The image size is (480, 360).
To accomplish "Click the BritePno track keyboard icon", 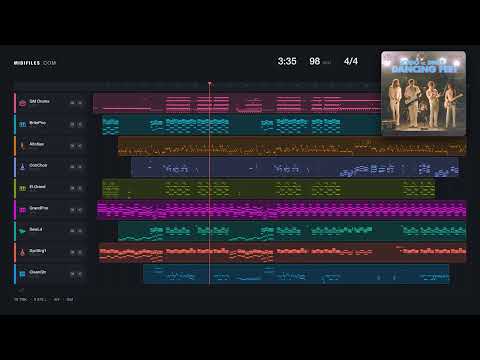I will pyautogui.click(x=22, y=124).
